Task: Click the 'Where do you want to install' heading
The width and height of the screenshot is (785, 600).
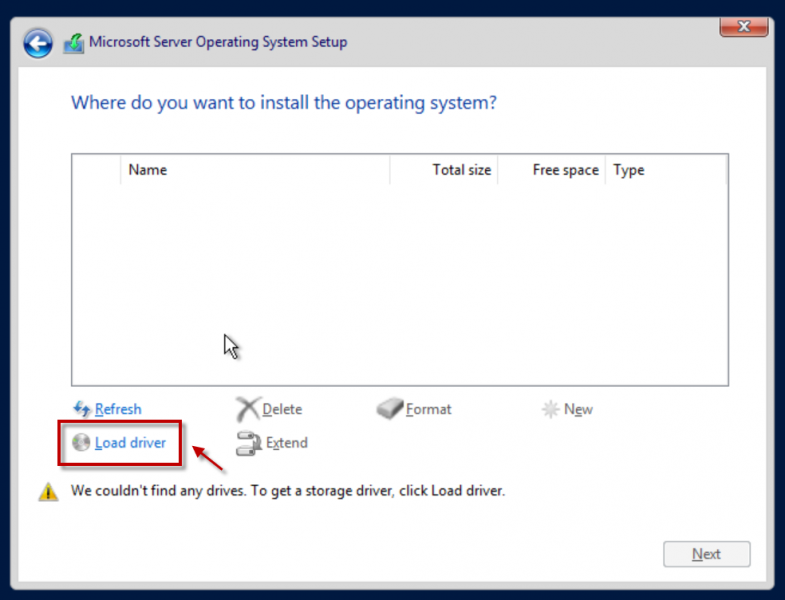Action: 284,103
